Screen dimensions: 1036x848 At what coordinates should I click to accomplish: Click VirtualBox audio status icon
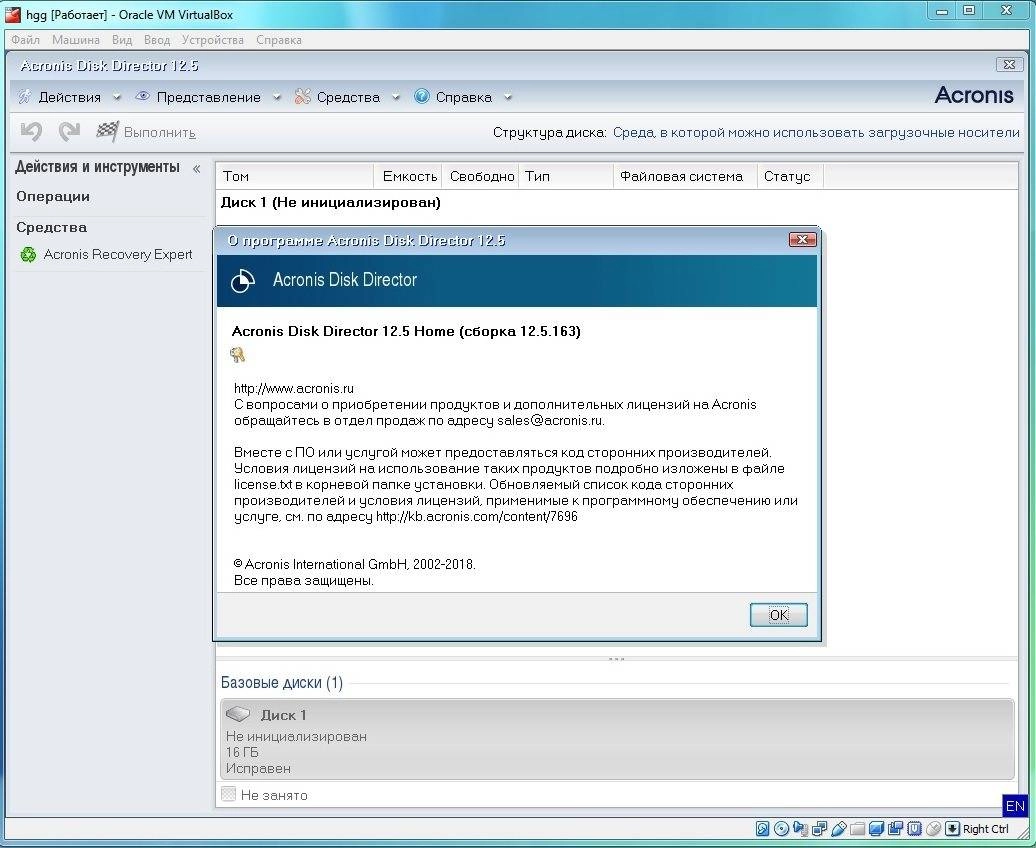click(800, 829)
